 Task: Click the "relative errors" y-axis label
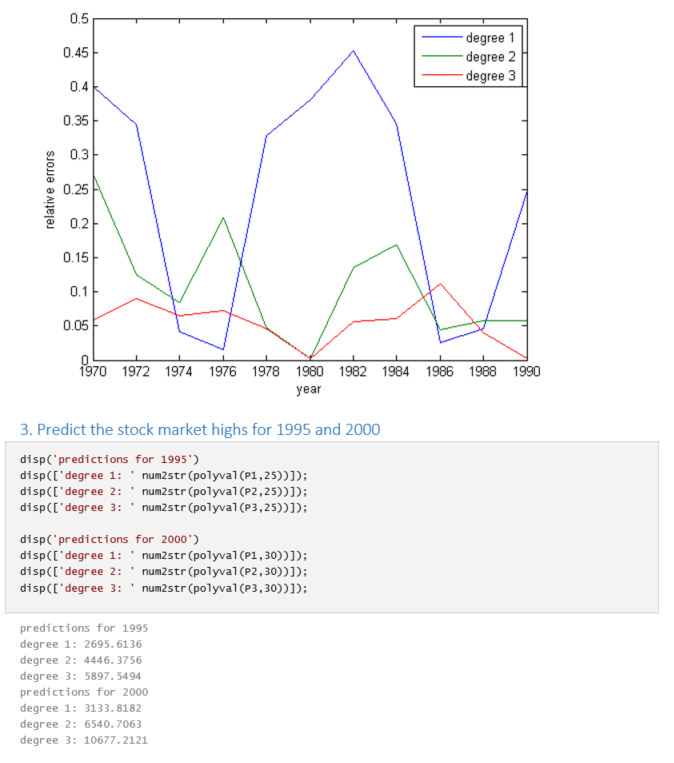click(50, 190)
